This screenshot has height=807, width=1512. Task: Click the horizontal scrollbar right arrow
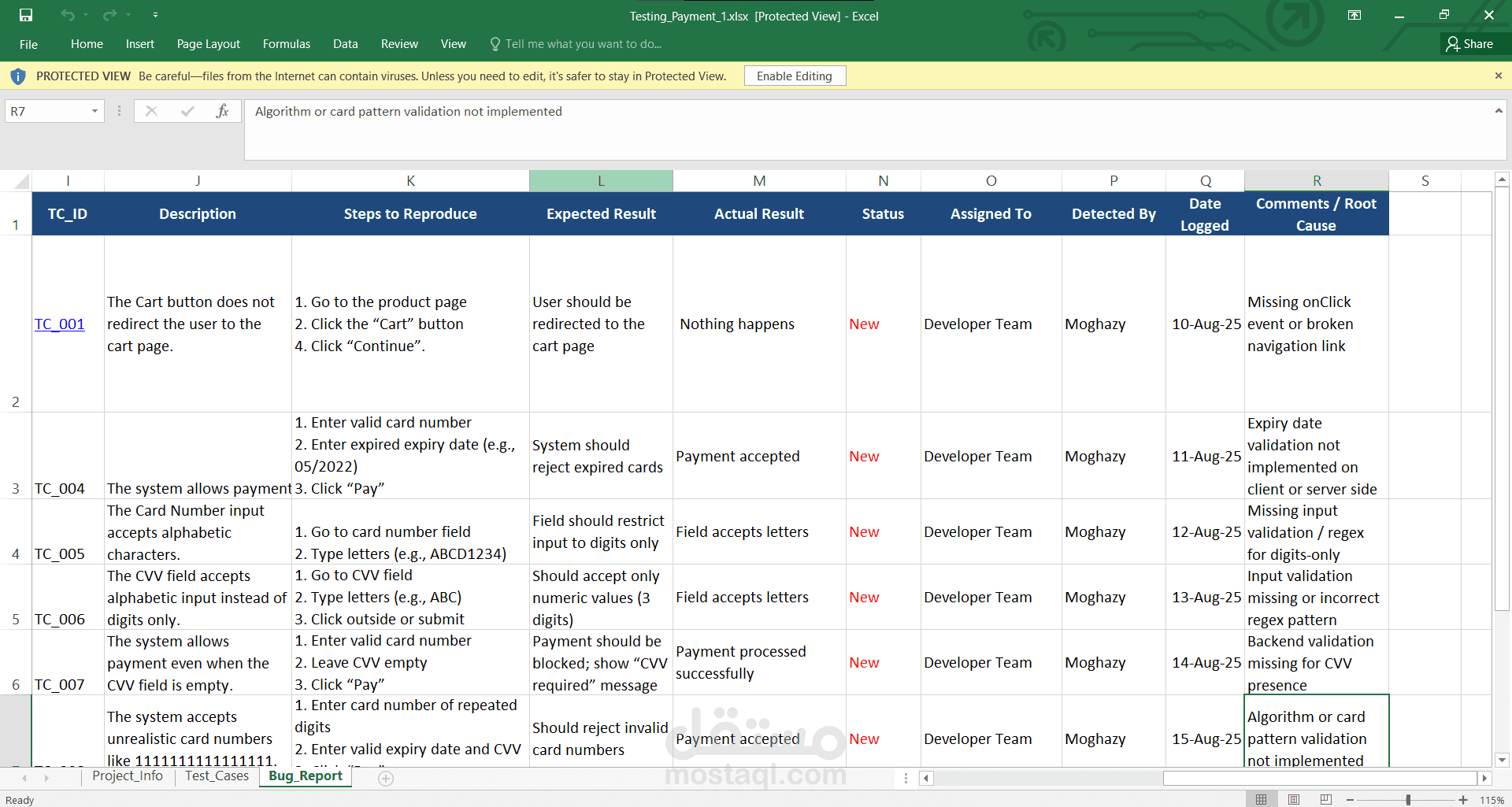tap(1484, 778)
